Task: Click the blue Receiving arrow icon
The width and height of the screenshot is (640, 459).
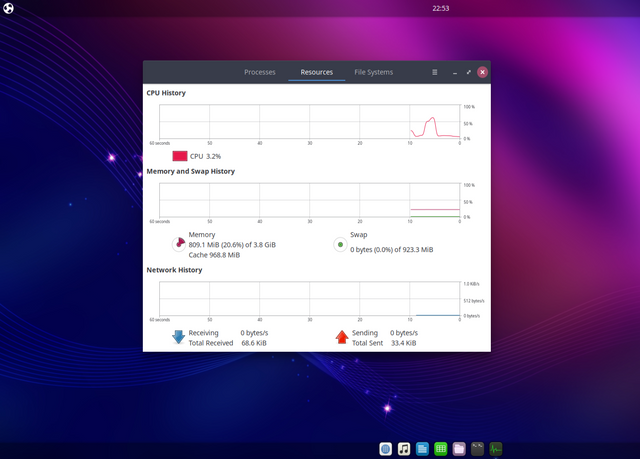Action: click(x=178, y=337)
